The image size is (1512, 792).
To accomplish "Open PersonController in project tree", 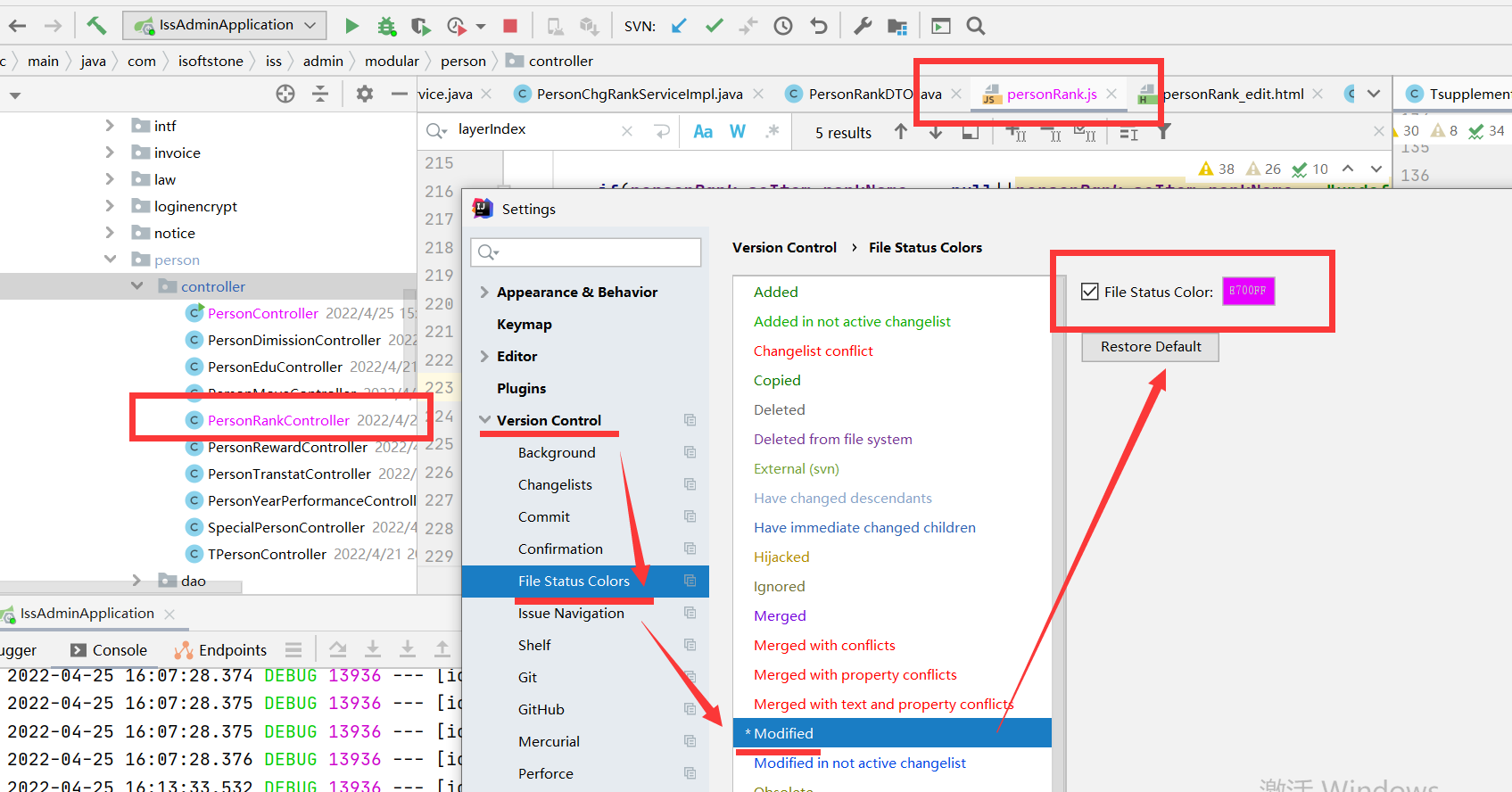I will point(262,313).
